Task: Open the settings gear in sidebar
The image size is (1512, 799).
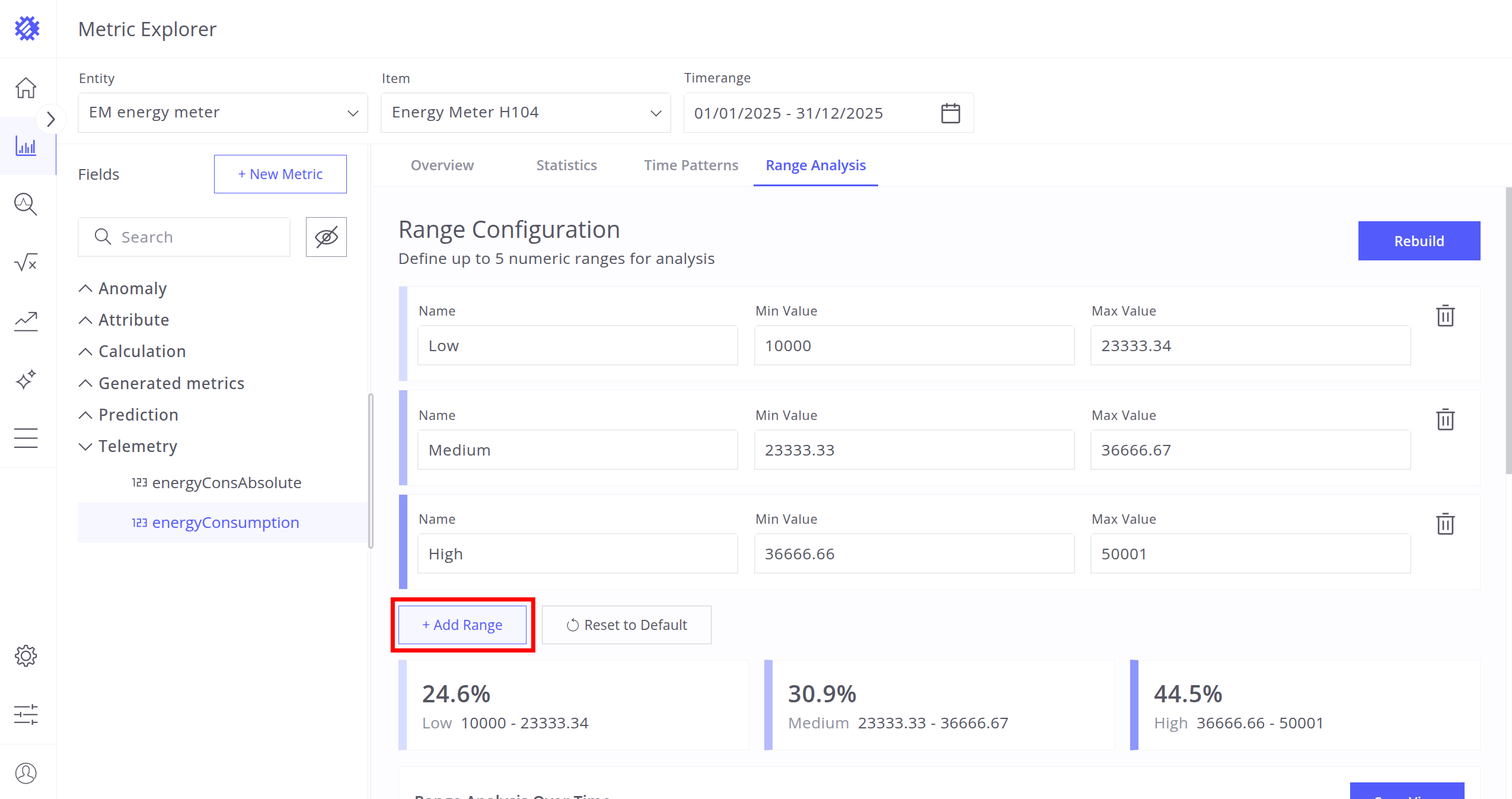Action: click(x=26, y=655)
